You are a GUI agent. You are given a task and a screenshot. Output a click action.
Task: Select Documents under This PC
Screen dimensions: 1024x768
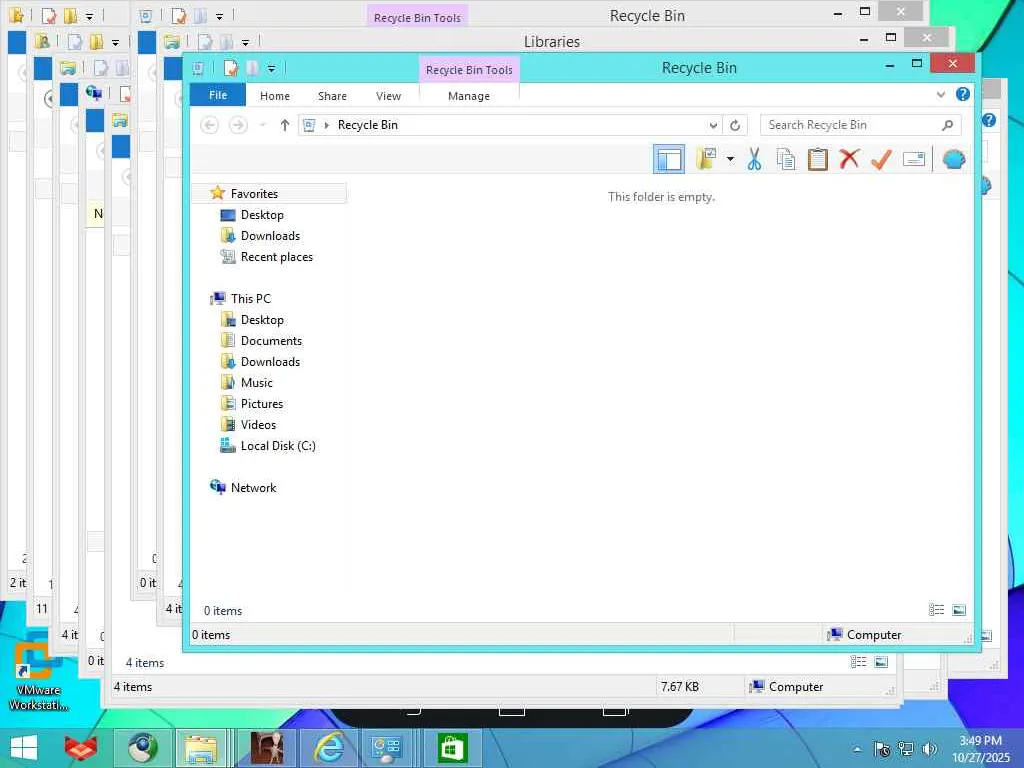coord(271,340)
